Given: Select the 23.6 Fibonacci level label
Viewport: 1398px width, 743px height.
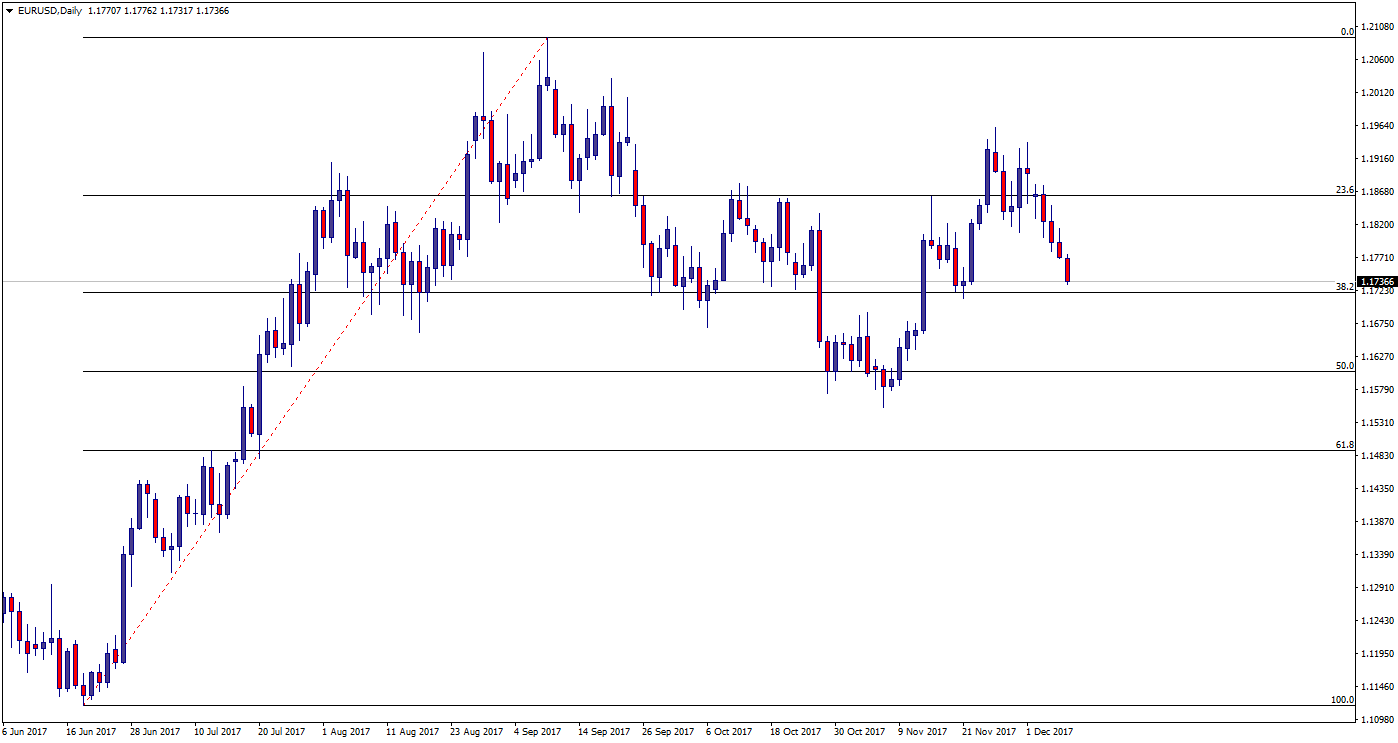Looking at the screenshot, I should point(1344,190).
